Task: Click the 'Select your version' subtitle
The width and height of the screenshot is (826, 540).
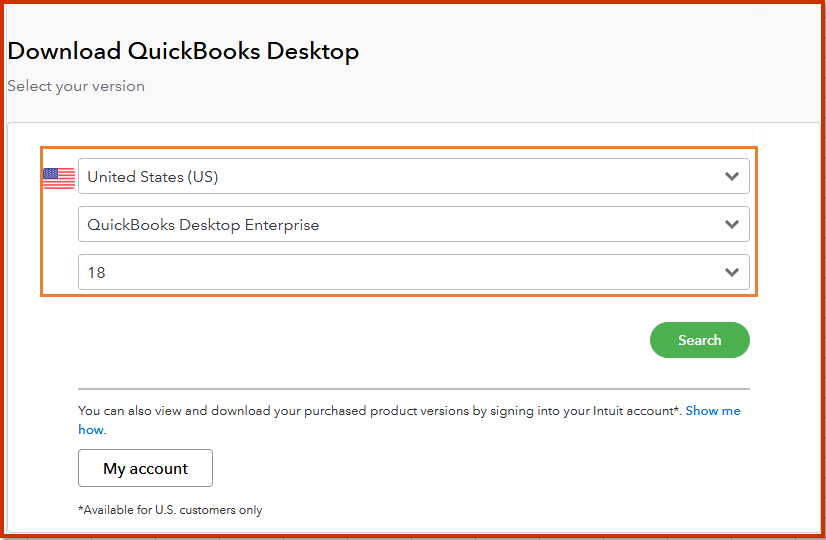Action: pos(76,86)
